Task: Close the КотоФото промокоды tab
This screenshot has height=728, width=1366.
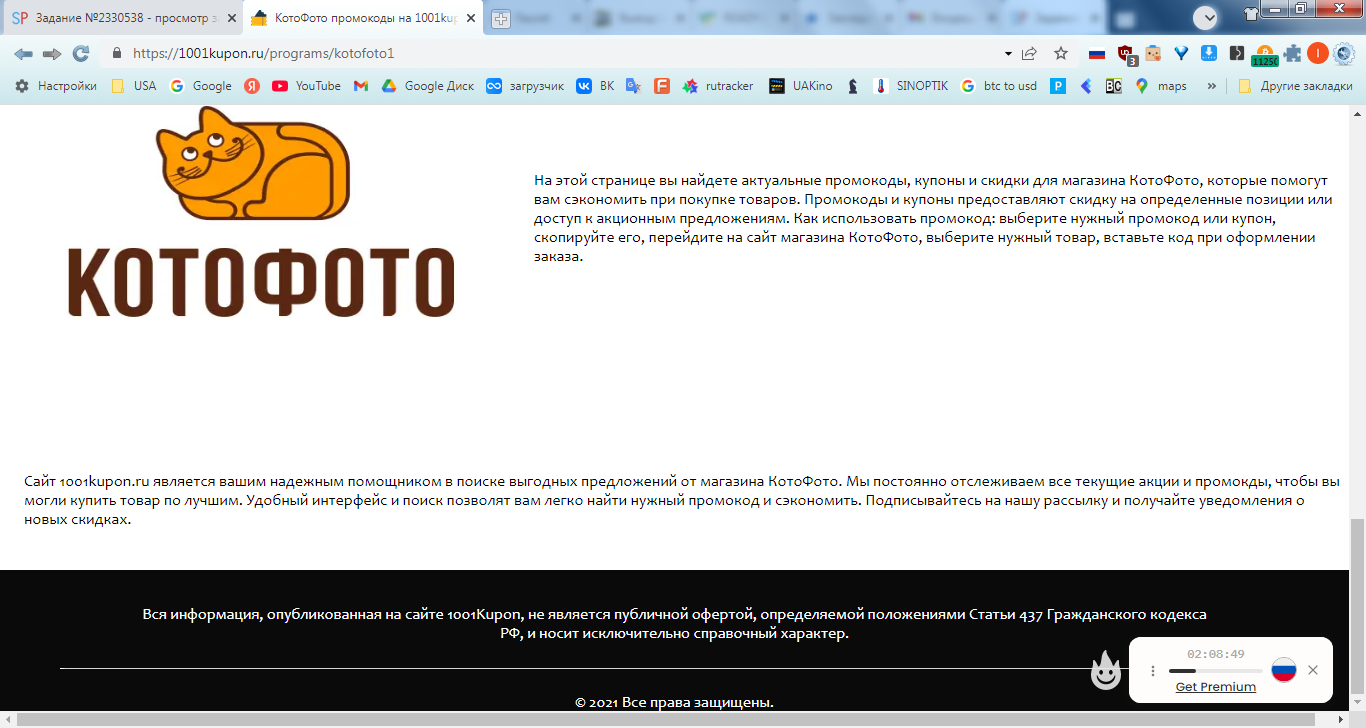Action: click(x=471, y=18)
